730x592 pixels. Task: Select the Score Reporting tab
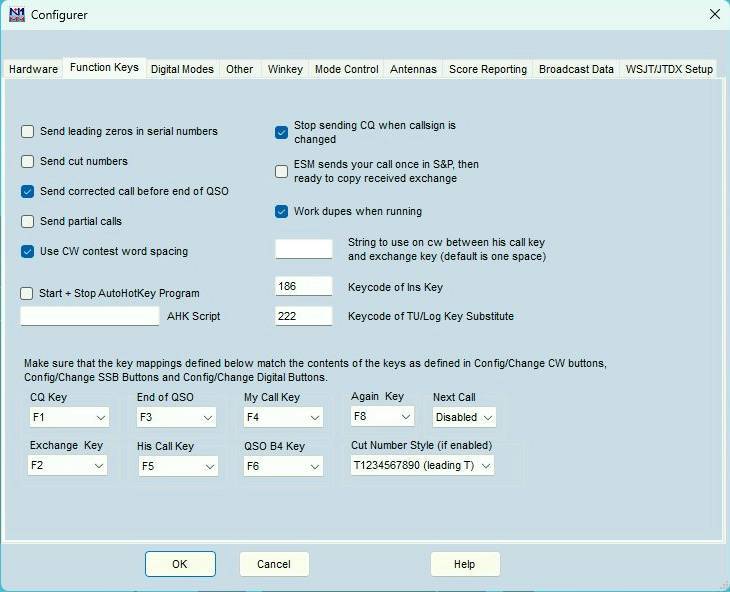click(x=488, y=69)
